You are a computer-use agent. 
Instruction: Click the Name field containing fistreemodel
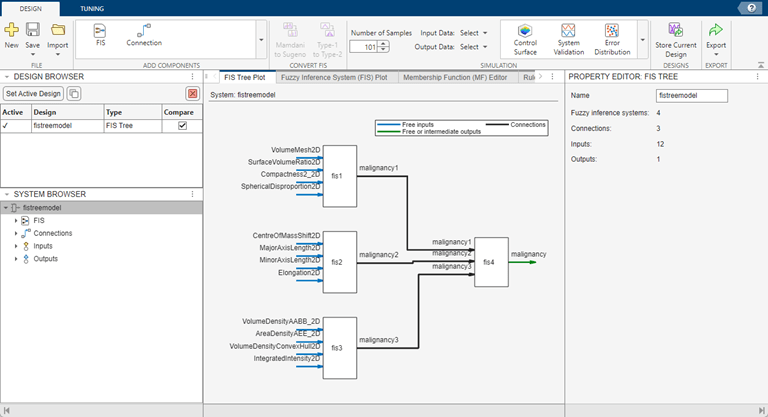coord(692,96)
